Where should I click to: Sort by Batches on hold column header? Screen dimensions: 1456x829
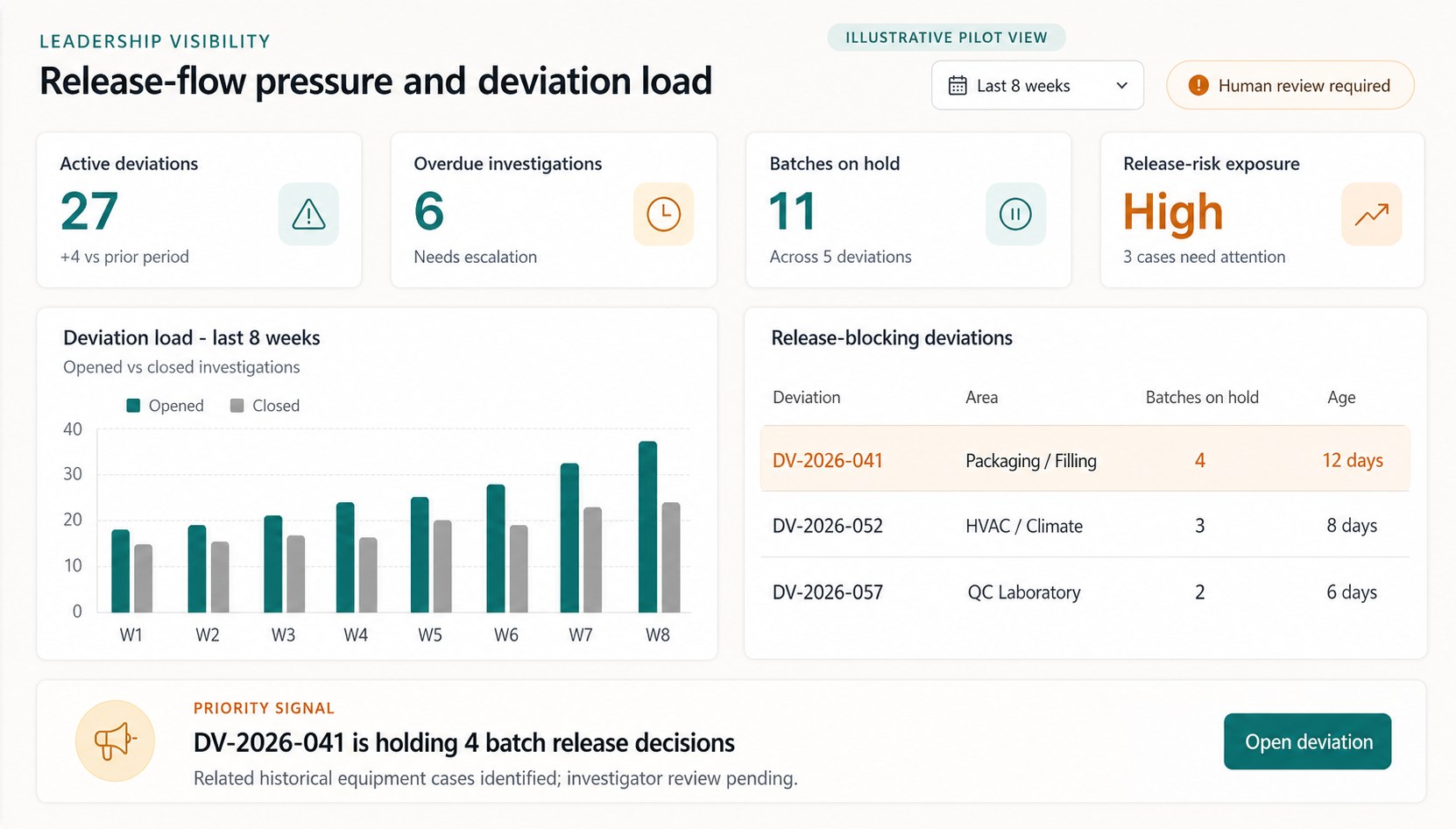[1202, 397]
